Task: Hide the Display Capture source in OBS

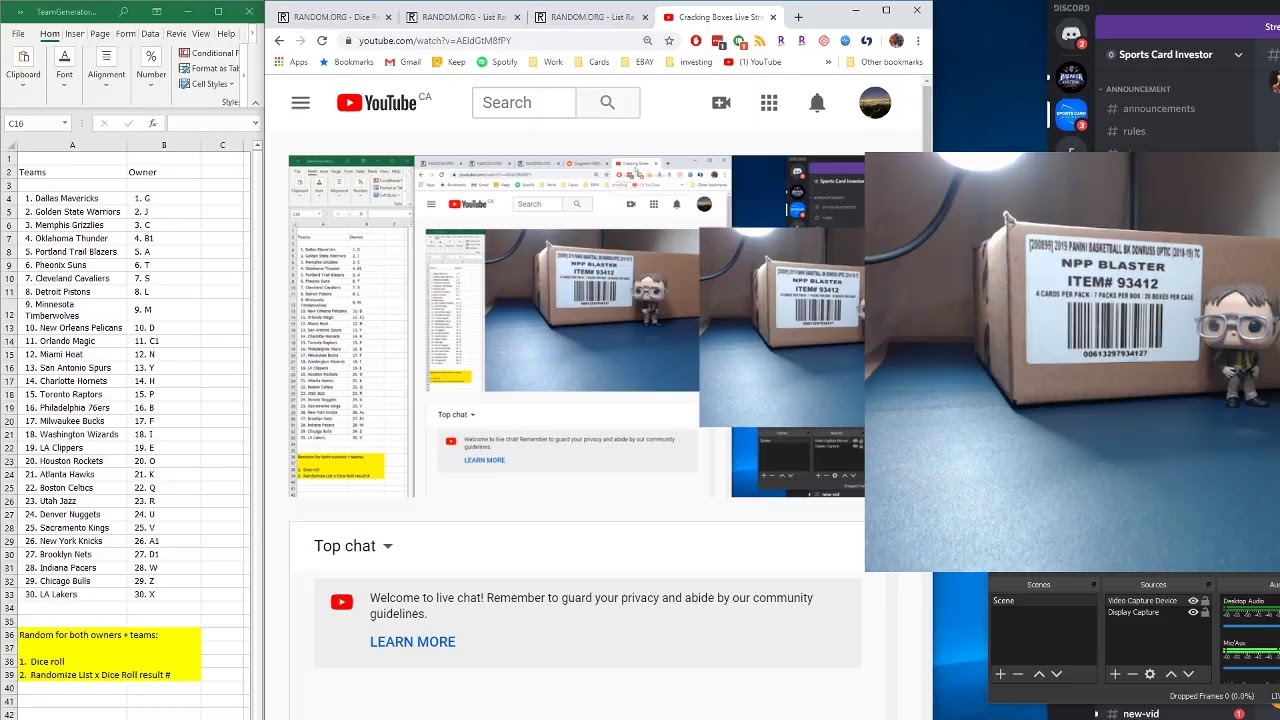Action: click(1193, 612)
